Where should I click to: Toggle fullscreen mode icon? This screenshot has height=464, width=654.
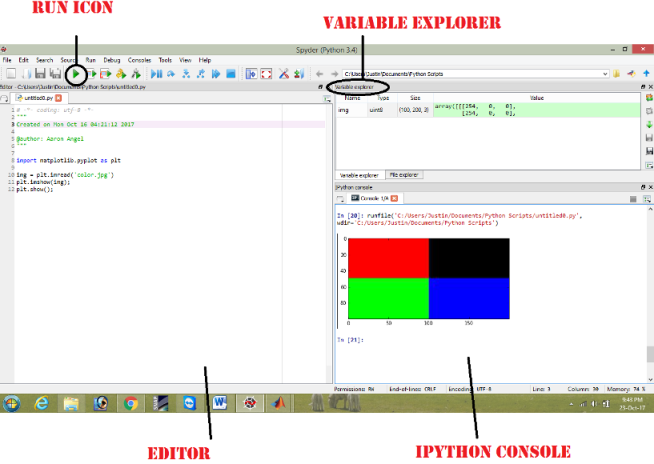(x=266, y=74)
